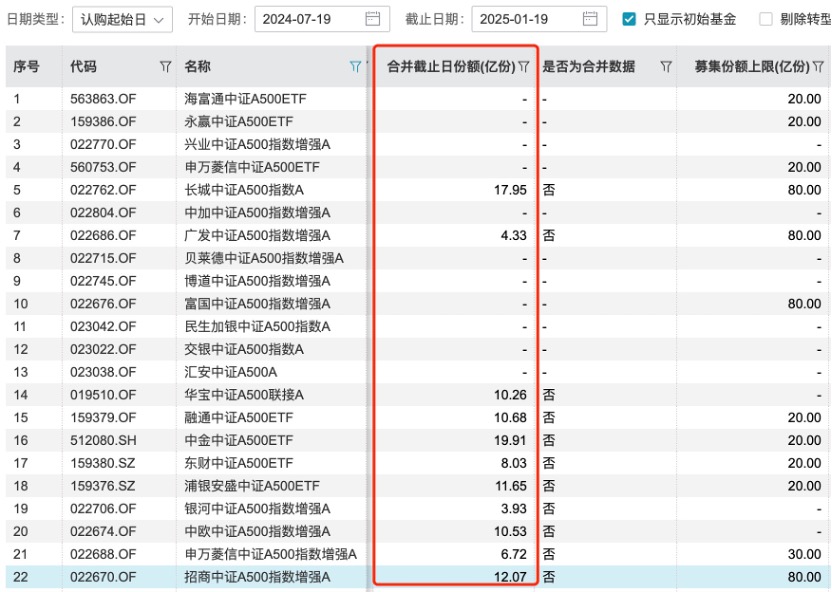The image size is (832, 592).
Task: Select row 交银中证A500指数A
Action: tap(418, 350)
